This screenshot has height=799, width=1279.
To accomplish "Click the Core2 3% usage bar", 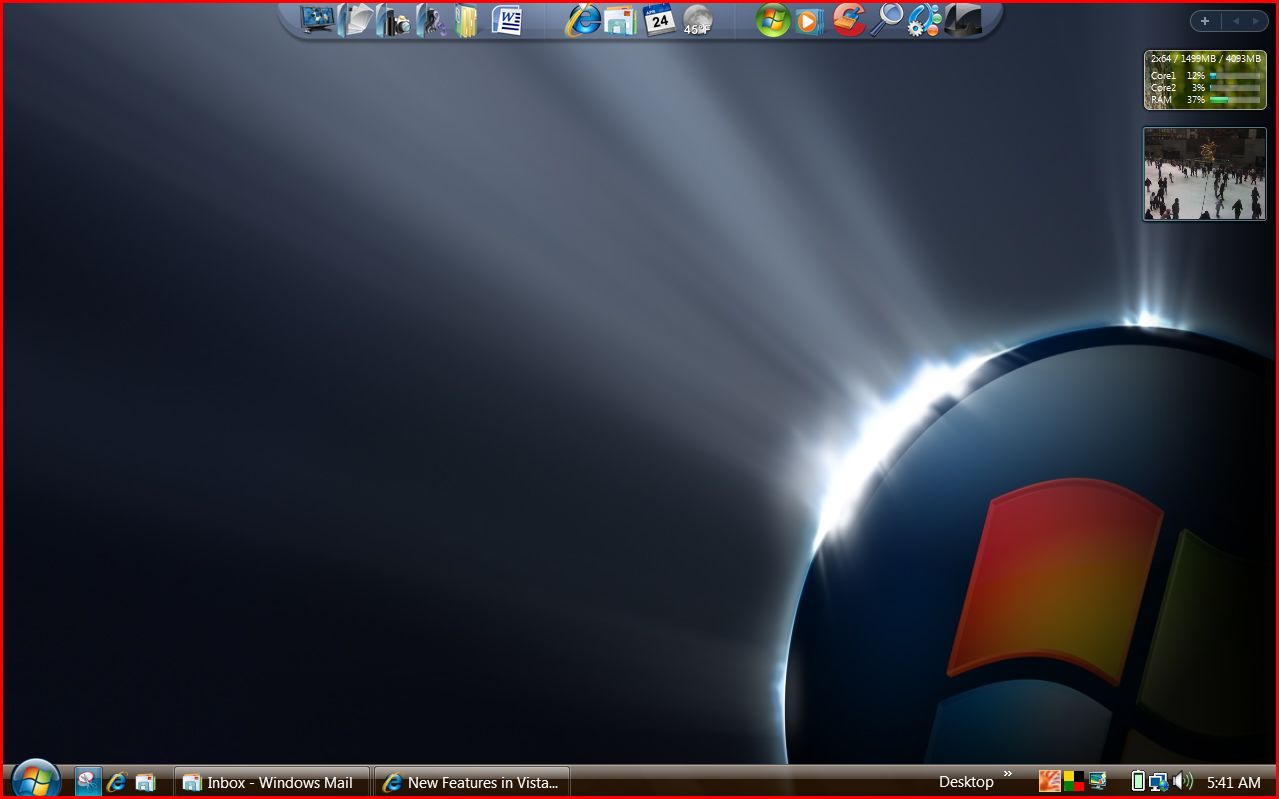I will (1235, 88).
